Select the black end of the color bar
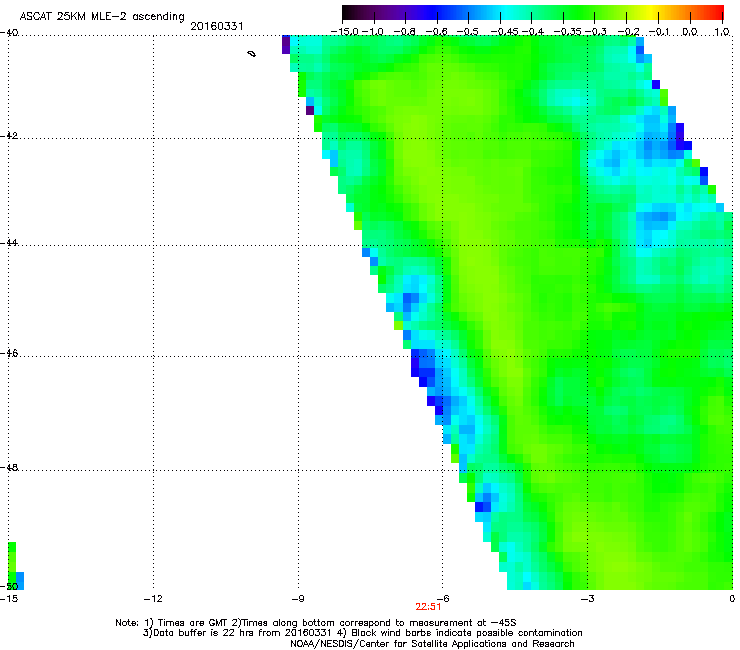 click(x=348, y=13)
